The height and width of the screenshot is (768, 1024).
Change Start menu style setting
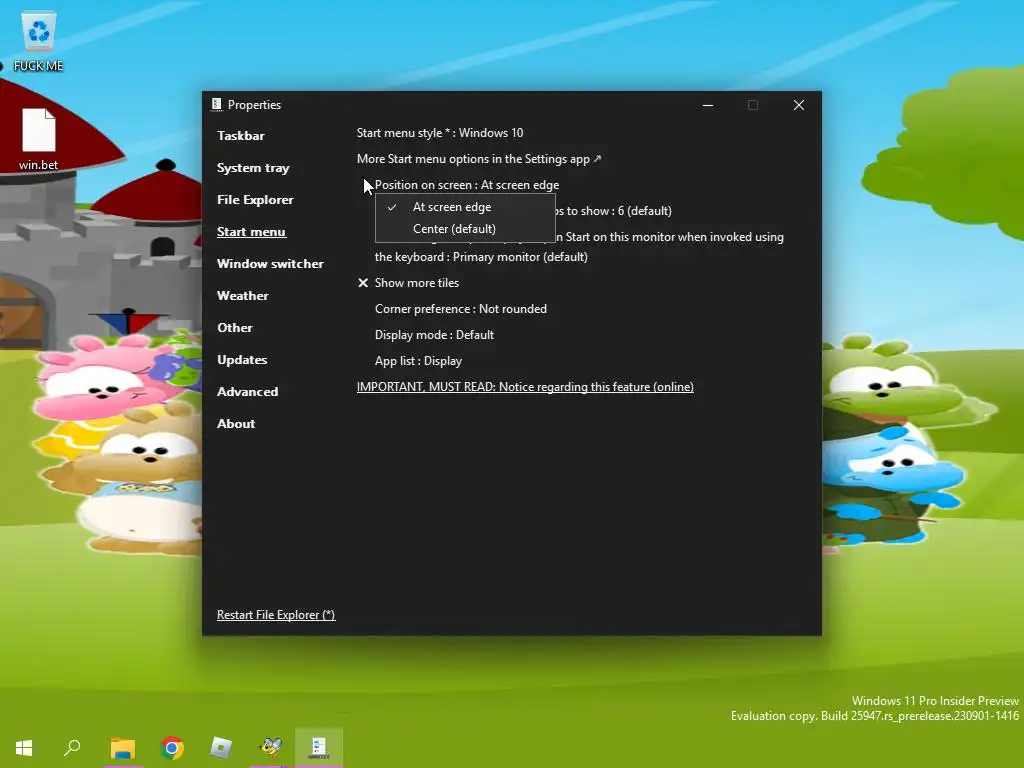pos(440,133)
